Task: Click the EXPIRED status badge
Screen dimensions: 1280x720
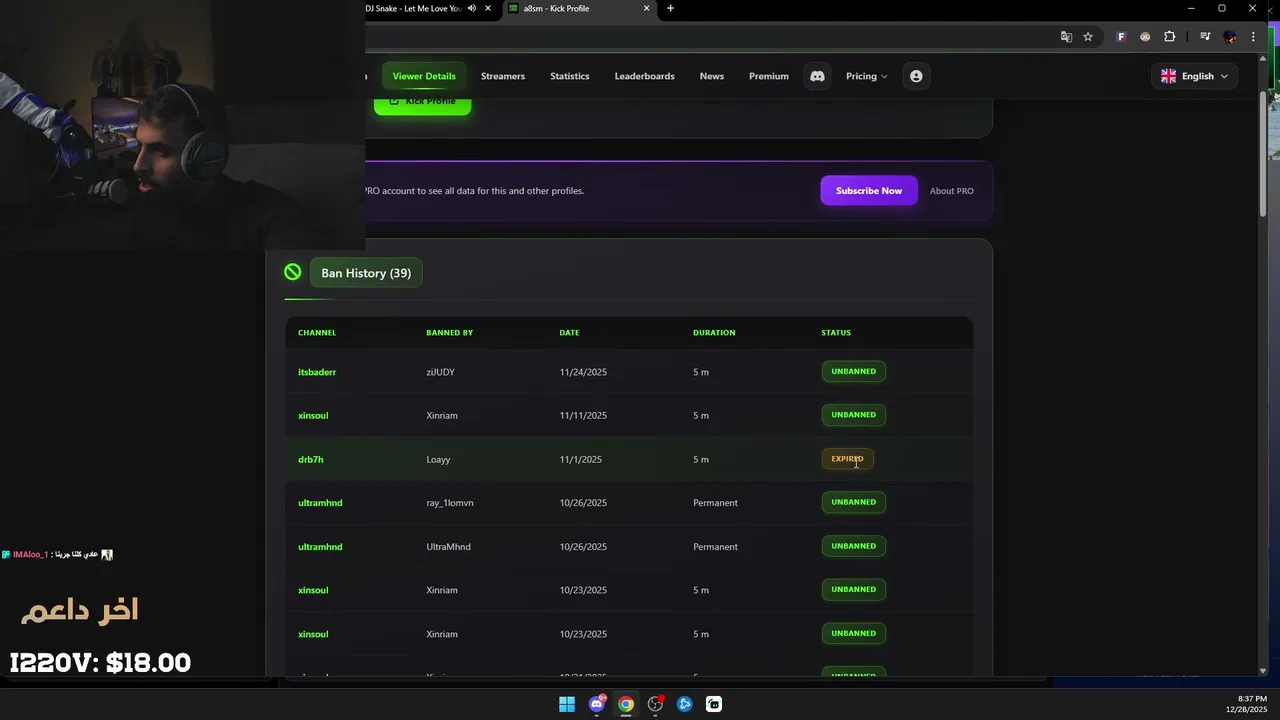Action: 847,459
